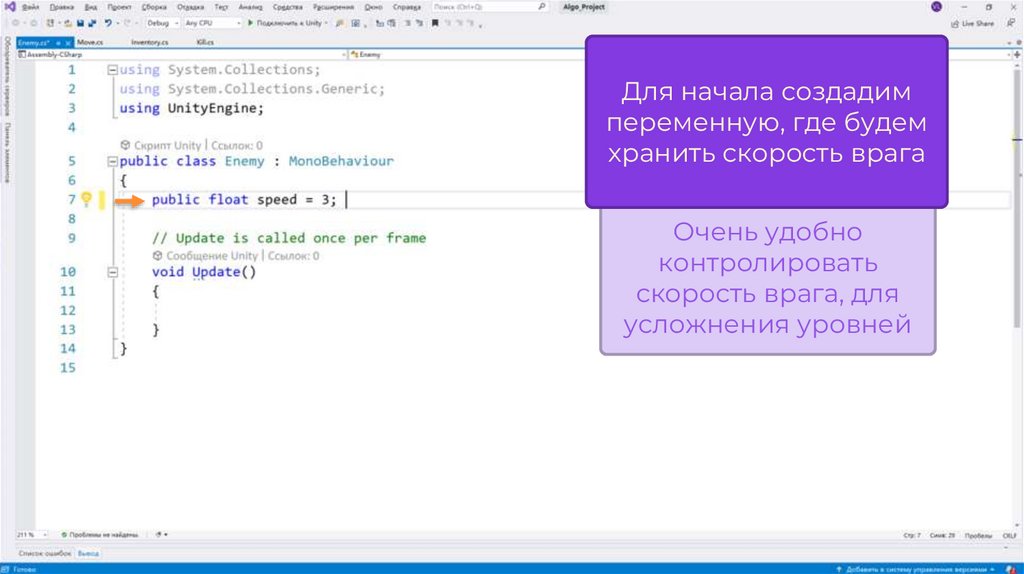Click the Undo arrow icon

pos(108,22)
